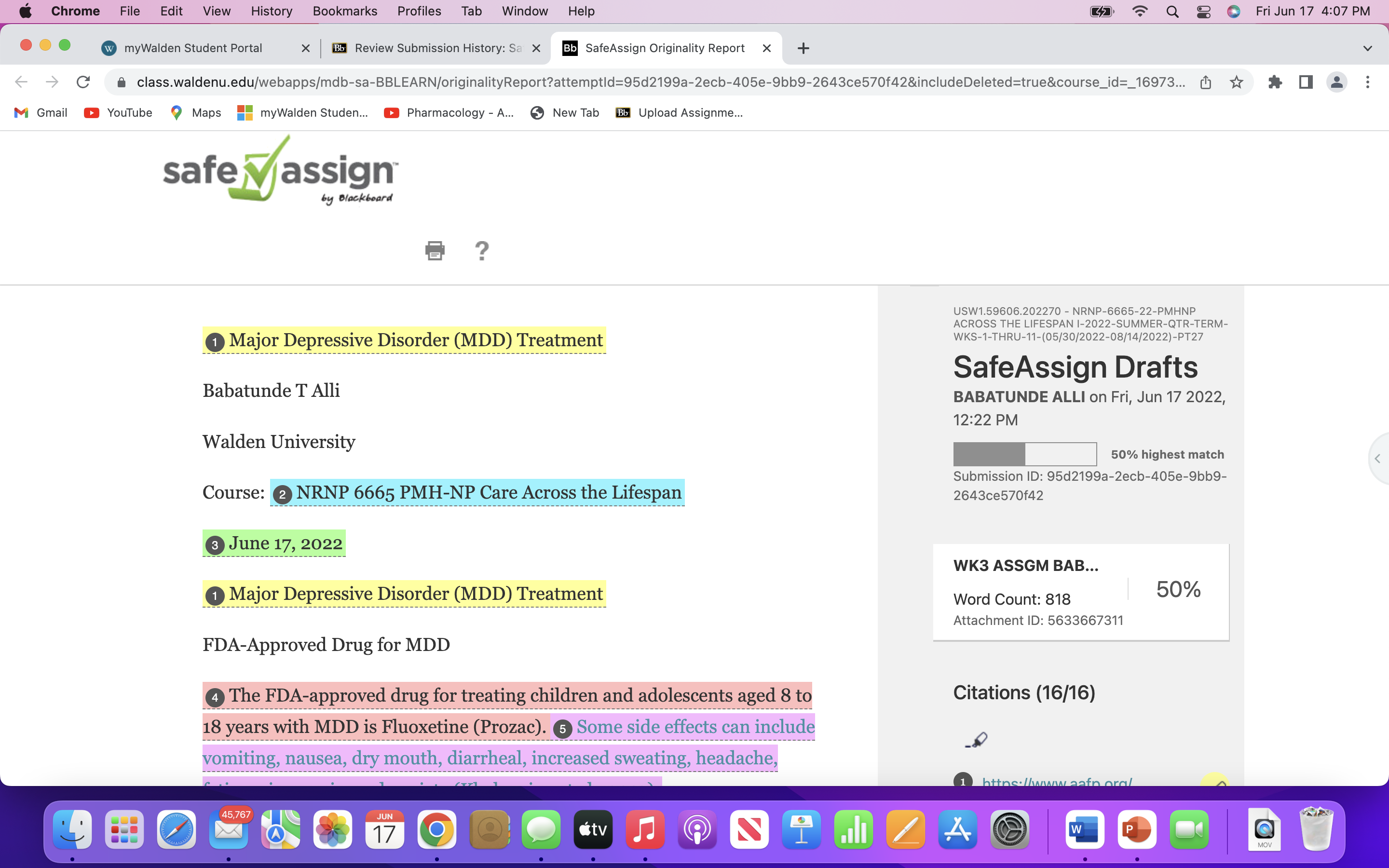Click the Walden University line
The height and width of the screenshot is (868, 1389).
click(x=279, y=441)
